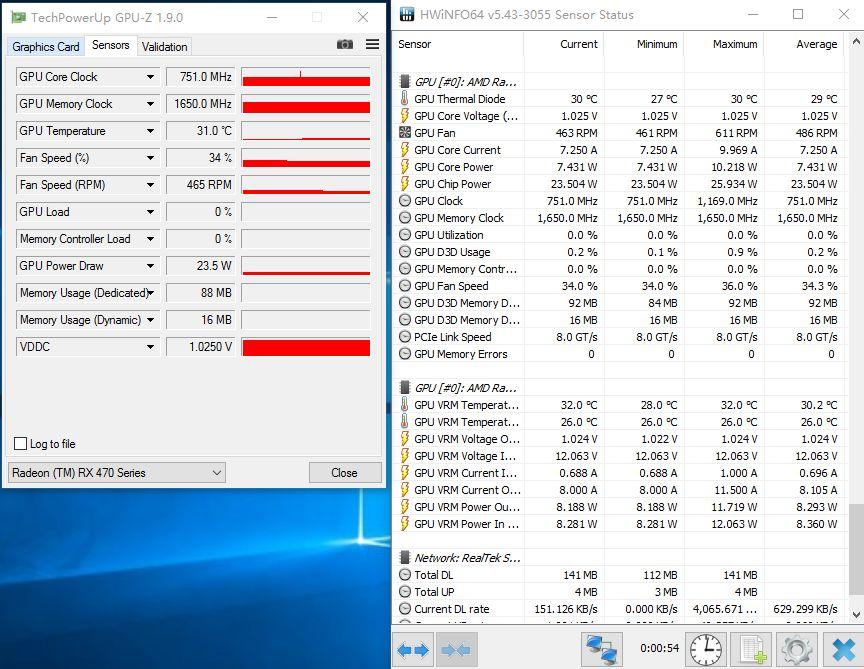Select the GPU Fan Speed row in HWiNFO
The height and width of the screenshot is (669, 864).
point(620,286)
